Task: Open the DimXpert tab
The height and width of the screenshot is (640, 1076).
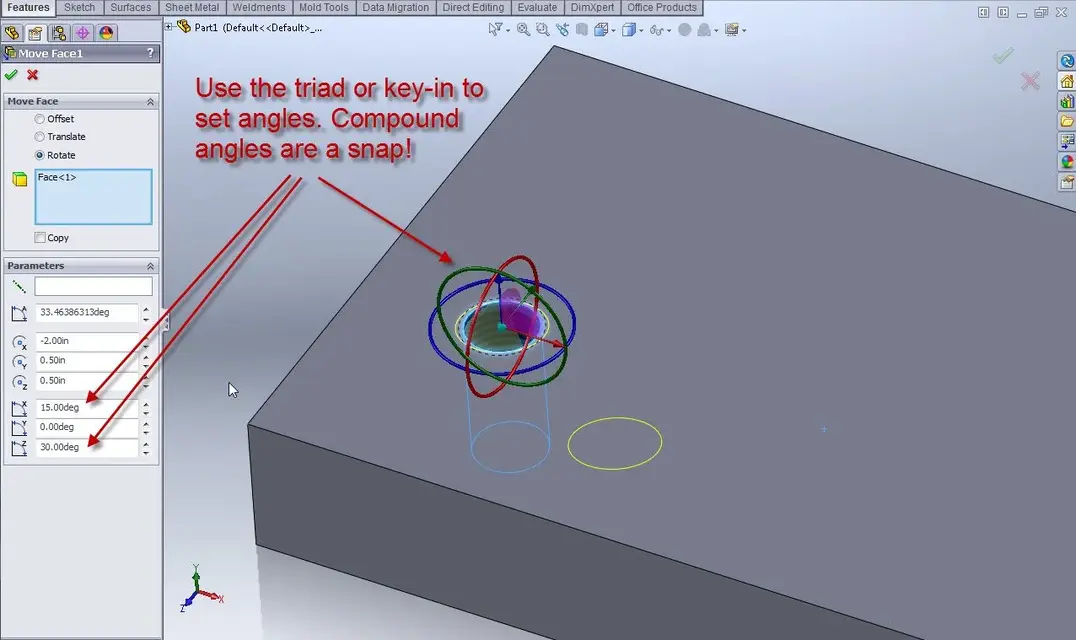Action: pos(592,8)
